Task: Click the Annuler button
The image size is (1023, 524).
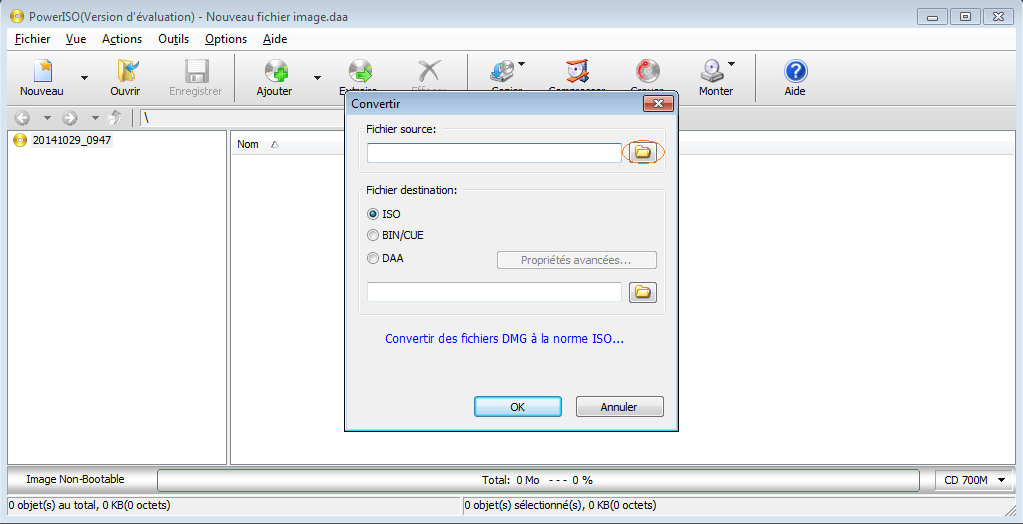Action: pyautogui.click(x=619, y=407)
